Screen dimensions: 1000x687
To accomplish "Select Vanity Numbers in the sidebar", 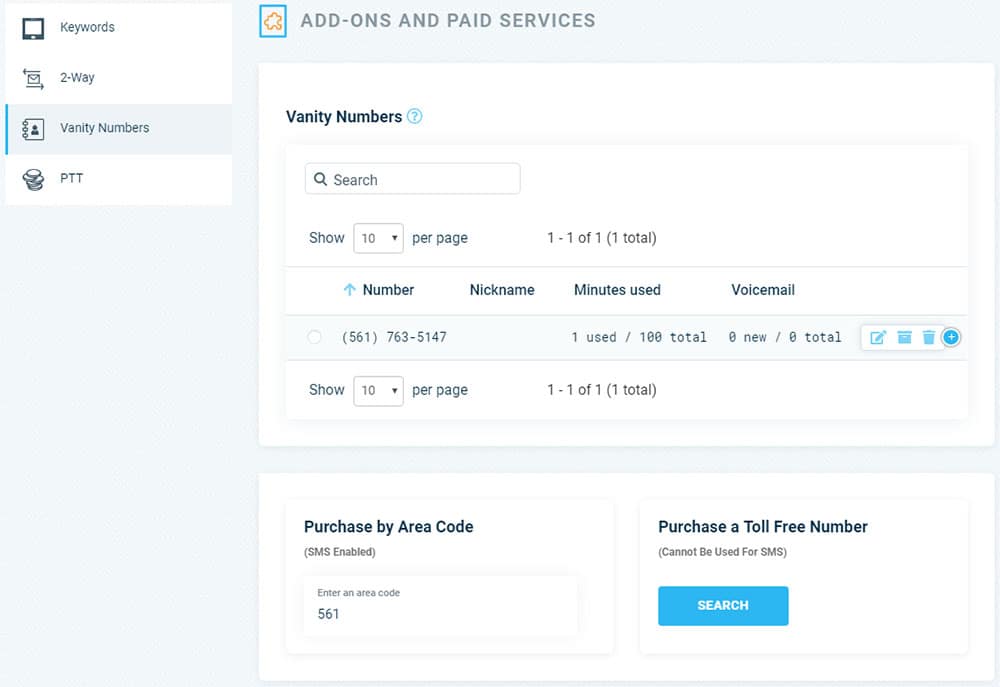I will point(104,128).
